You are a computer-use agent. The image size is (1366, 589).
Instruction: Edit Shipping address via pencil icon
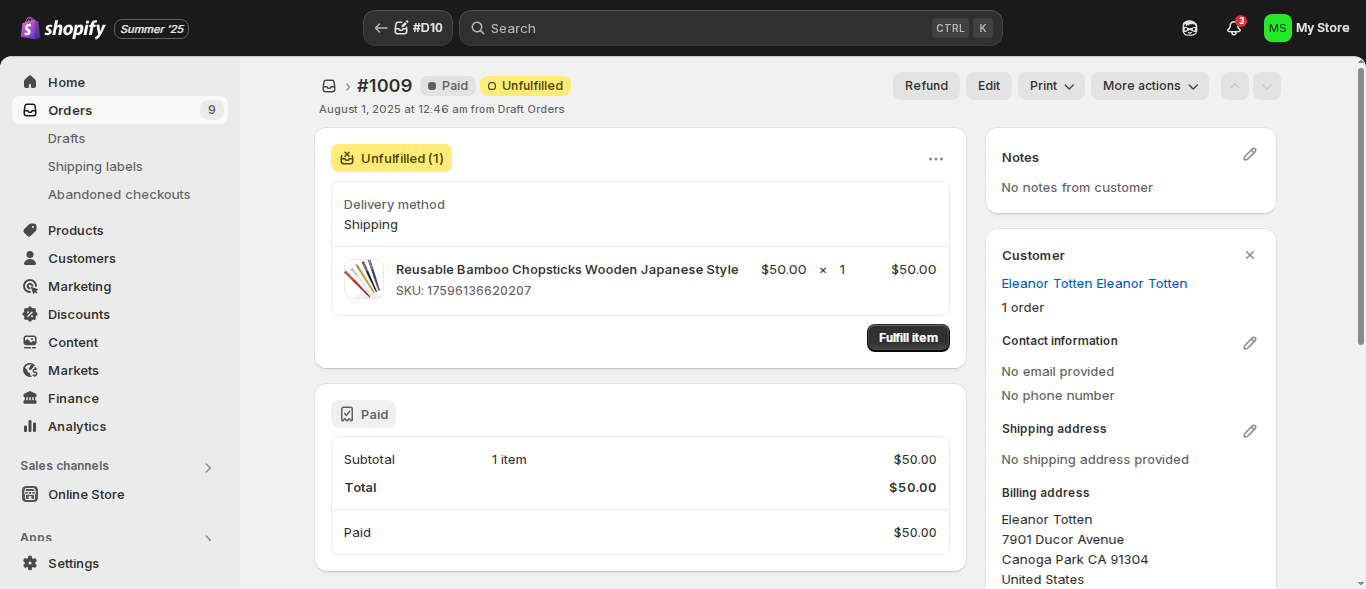[x=1250, y=431]
